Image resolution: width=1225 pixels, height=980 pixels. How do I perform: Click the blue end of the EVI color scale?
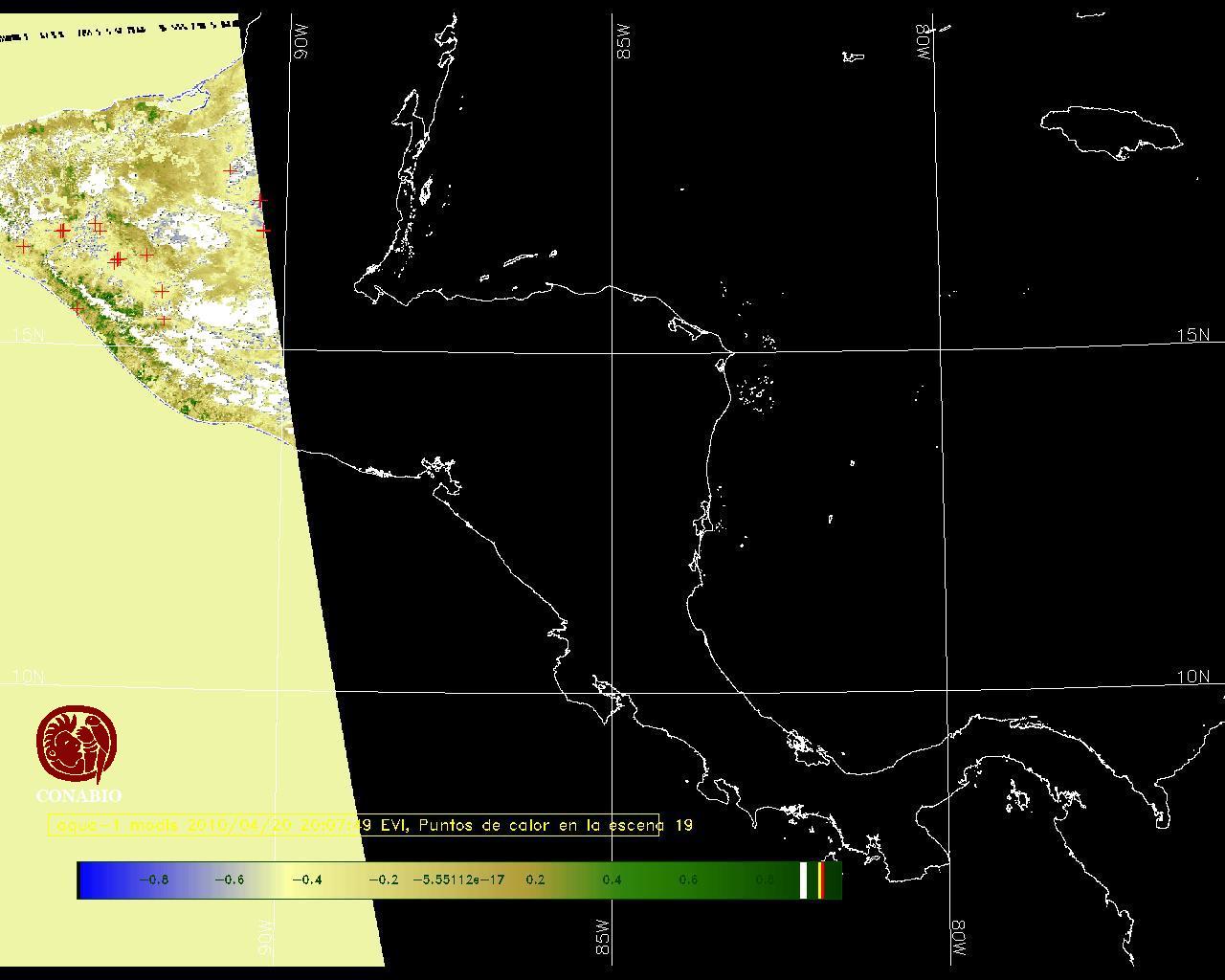pos(91,880)
